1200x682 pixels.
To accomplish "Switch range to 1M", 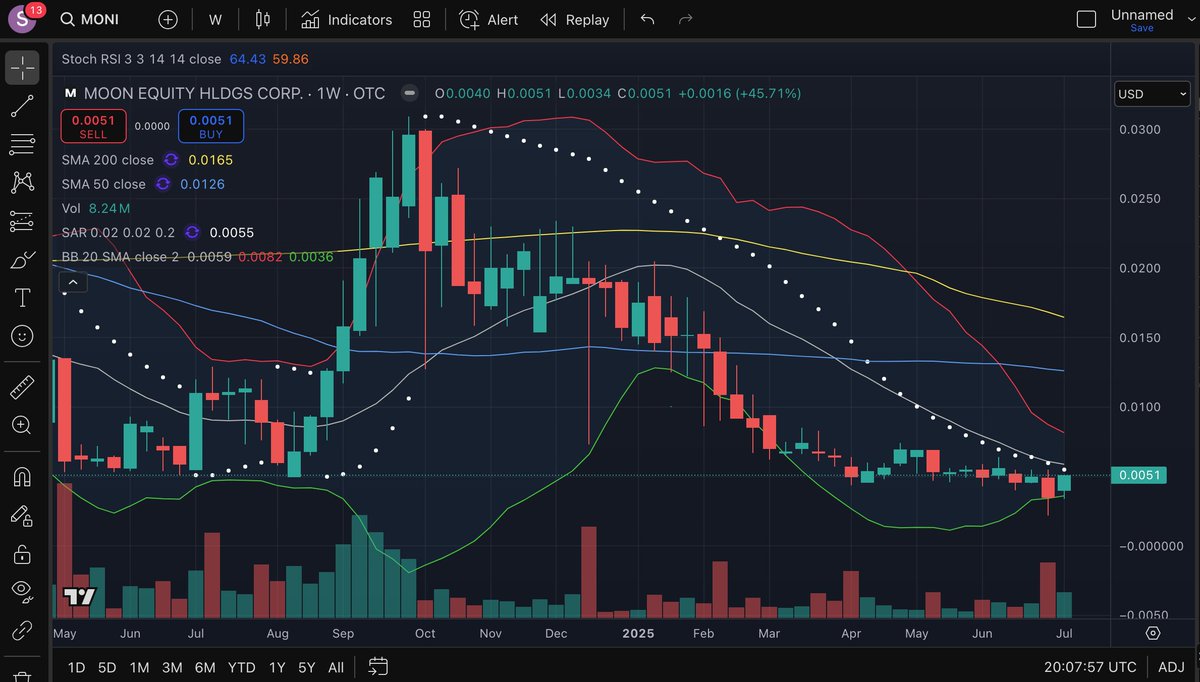I will pos(139,667).
